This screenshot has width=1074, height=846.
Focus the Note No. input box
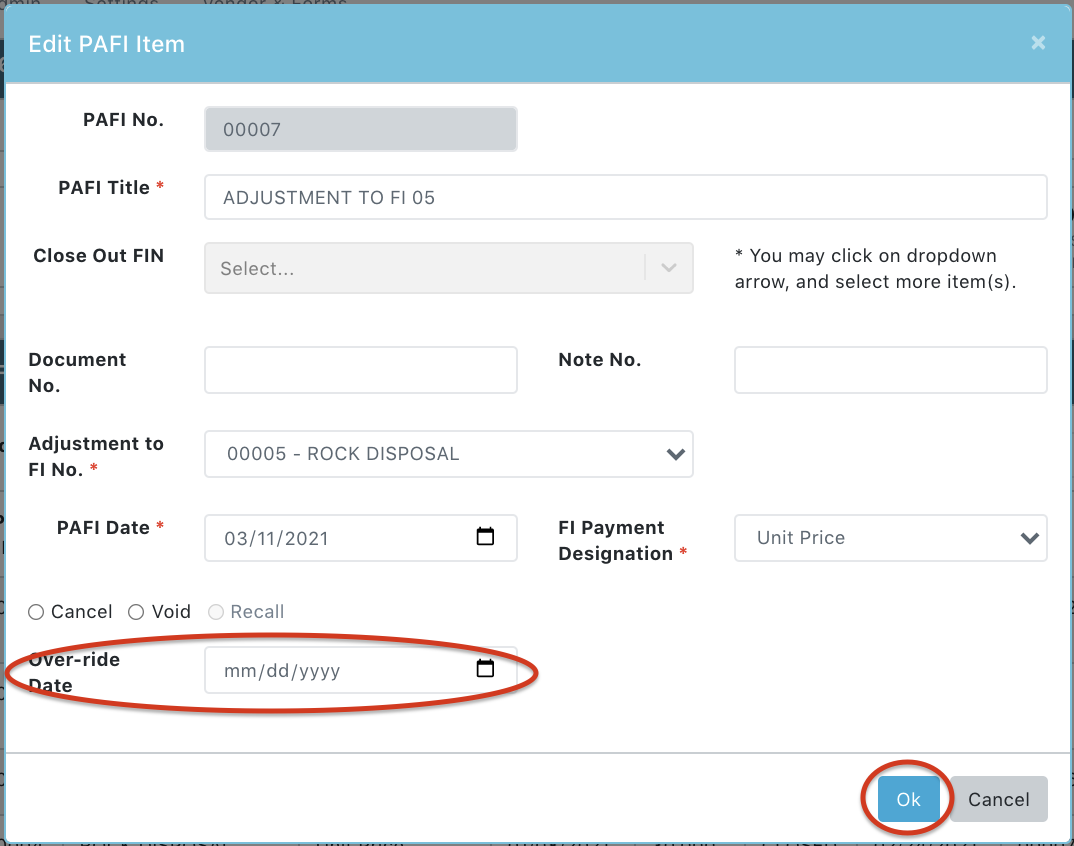pyautogui.click(x=890, y=370)
